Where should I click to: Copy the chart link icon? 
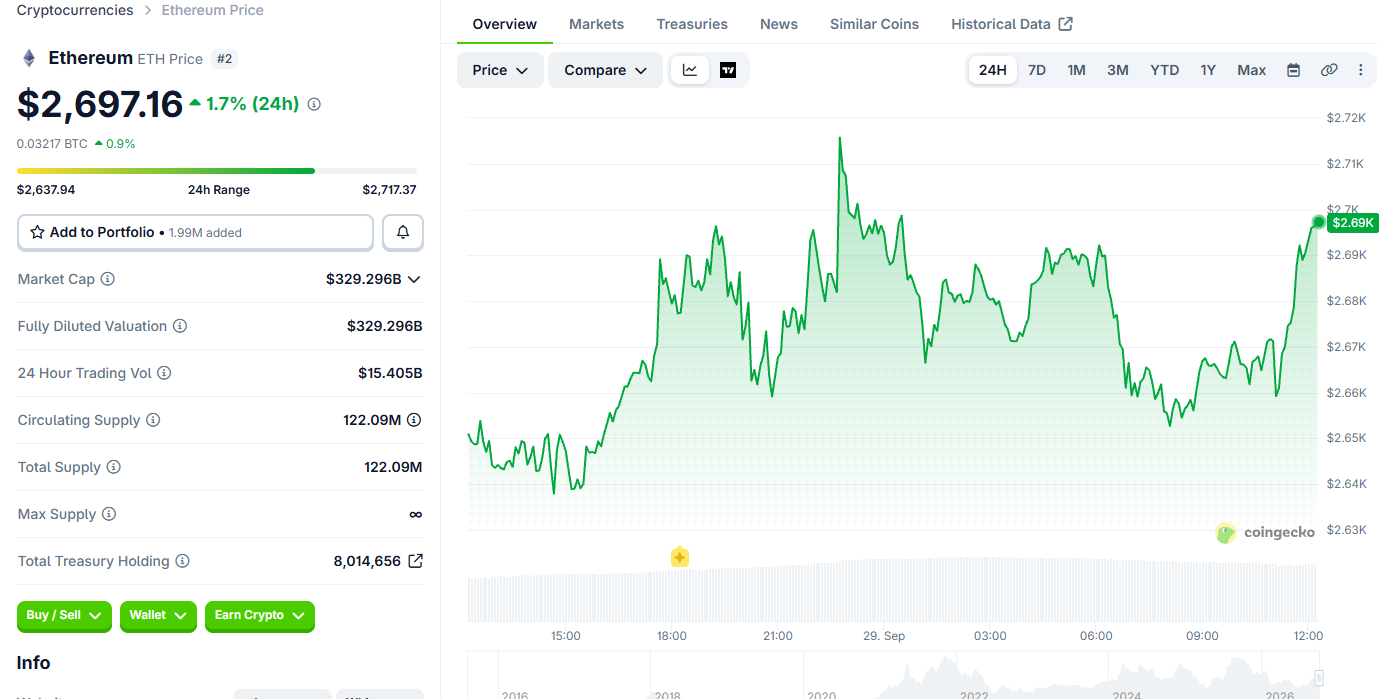1329,70
